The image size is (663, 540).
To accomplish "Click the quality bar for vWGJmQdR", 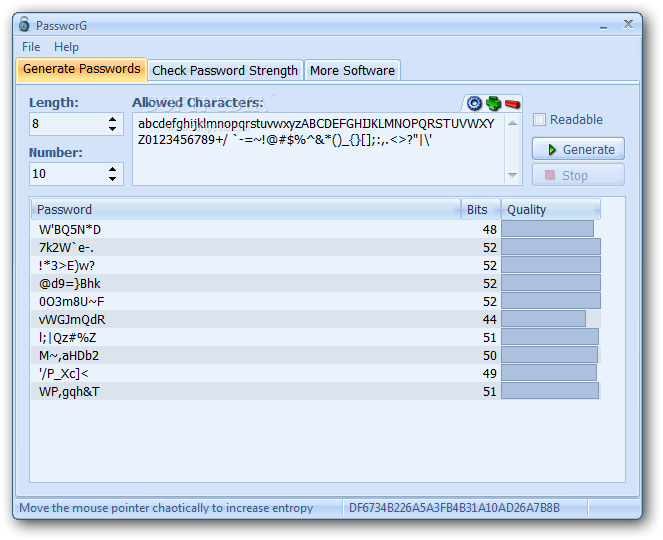I will tap(543, 319).
